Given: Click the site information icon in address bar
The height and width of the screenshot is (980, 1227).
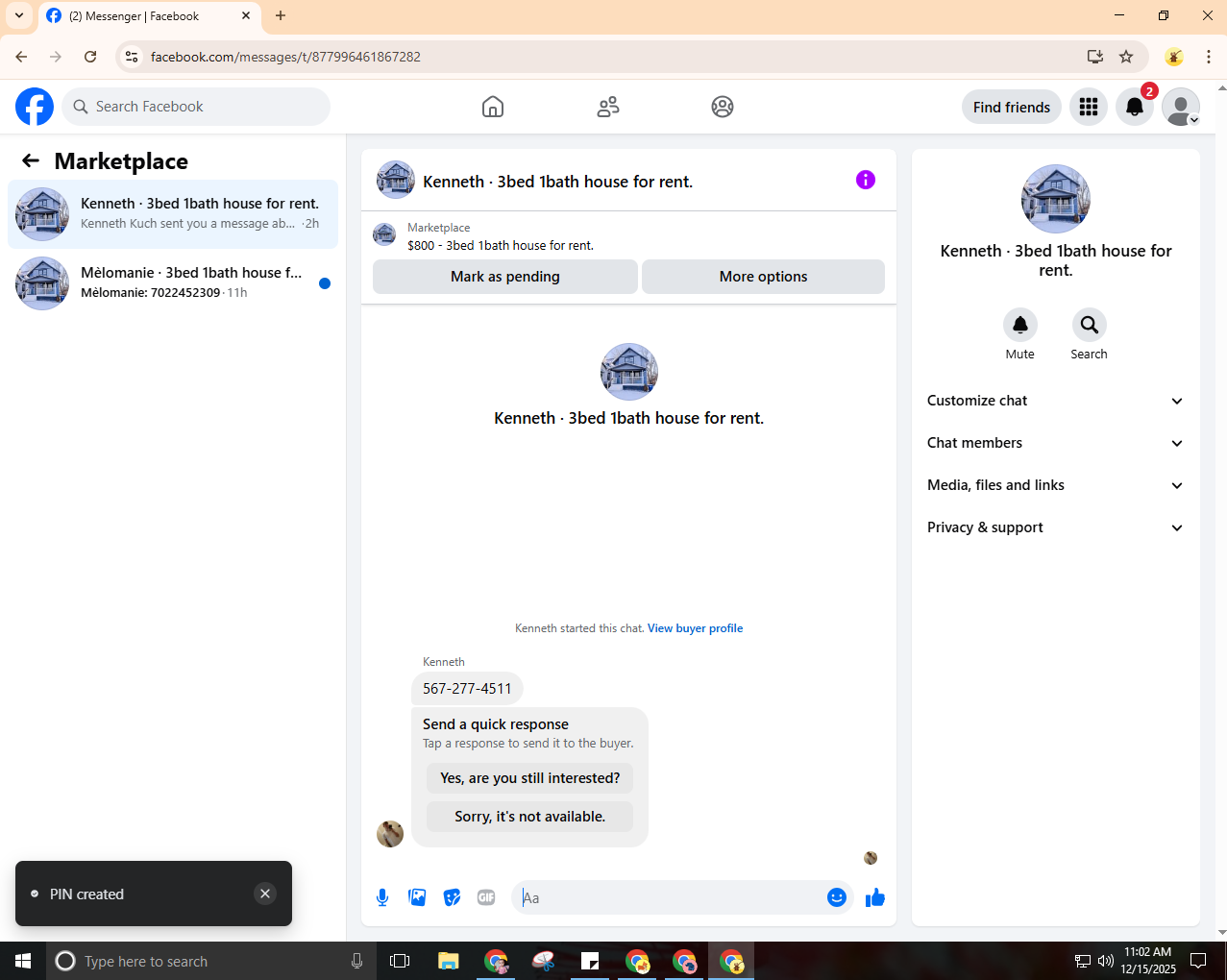Looking at the screenshot, I should [x=133, y=57].
